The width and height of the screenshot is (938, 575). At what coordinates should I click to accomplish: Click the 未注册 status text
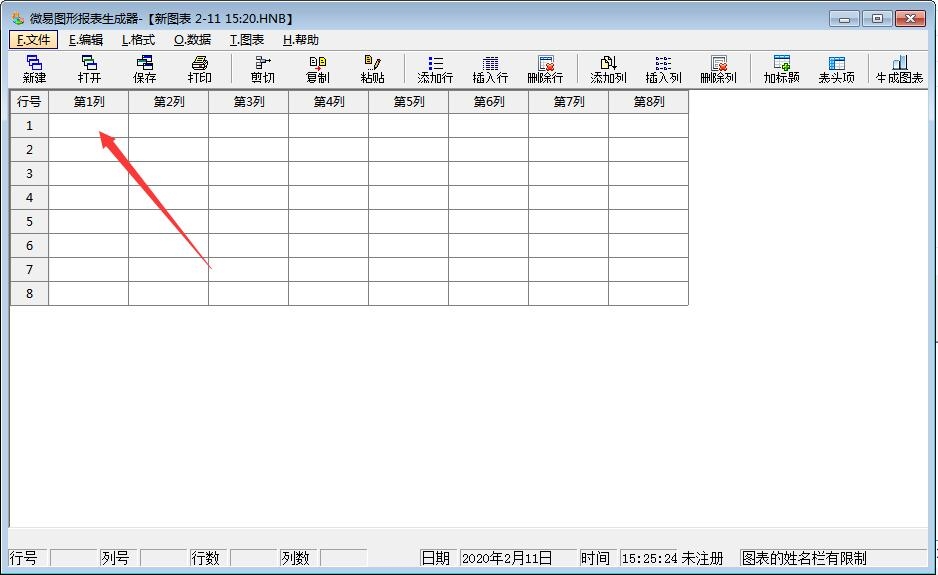pos(702,558)
